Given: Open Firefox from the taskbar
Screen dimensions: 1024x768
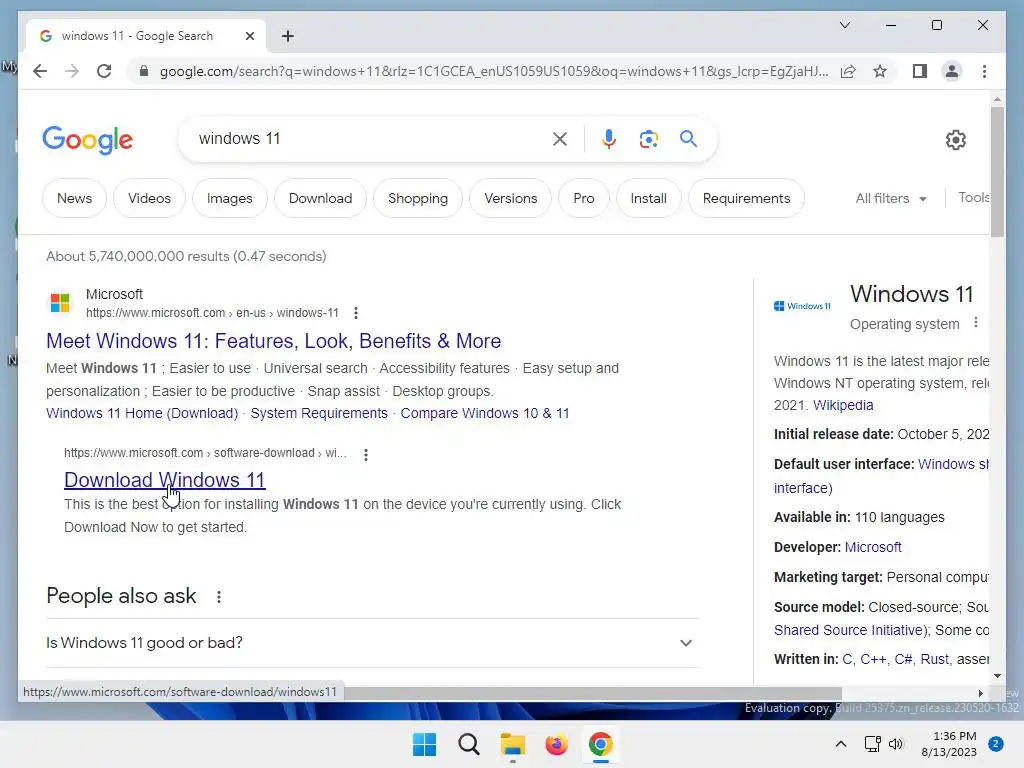Looking at the screenshot, I should [x=556, y=744].
